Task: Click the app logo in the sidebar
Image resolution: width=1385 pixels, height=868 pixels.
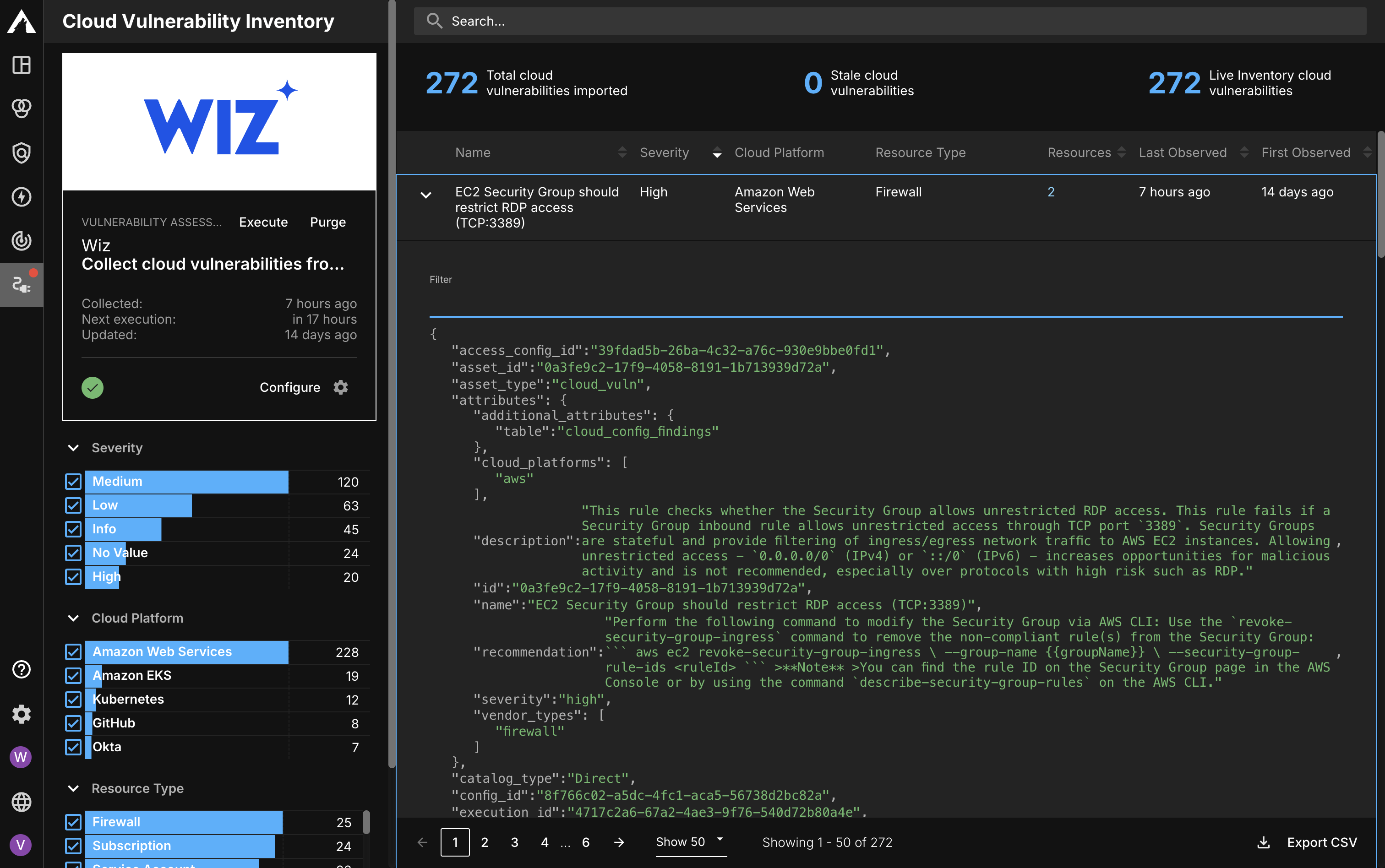Action: coord(21,21)
